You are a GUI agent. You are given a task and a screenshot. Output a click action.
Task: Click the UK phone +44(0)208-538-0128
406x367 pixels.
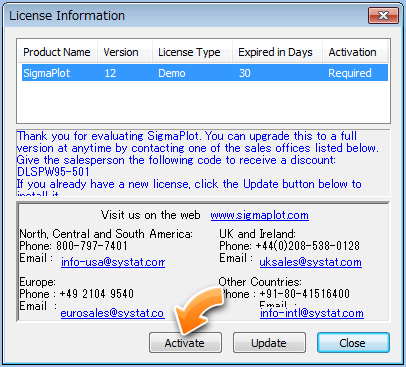[307, 246]
